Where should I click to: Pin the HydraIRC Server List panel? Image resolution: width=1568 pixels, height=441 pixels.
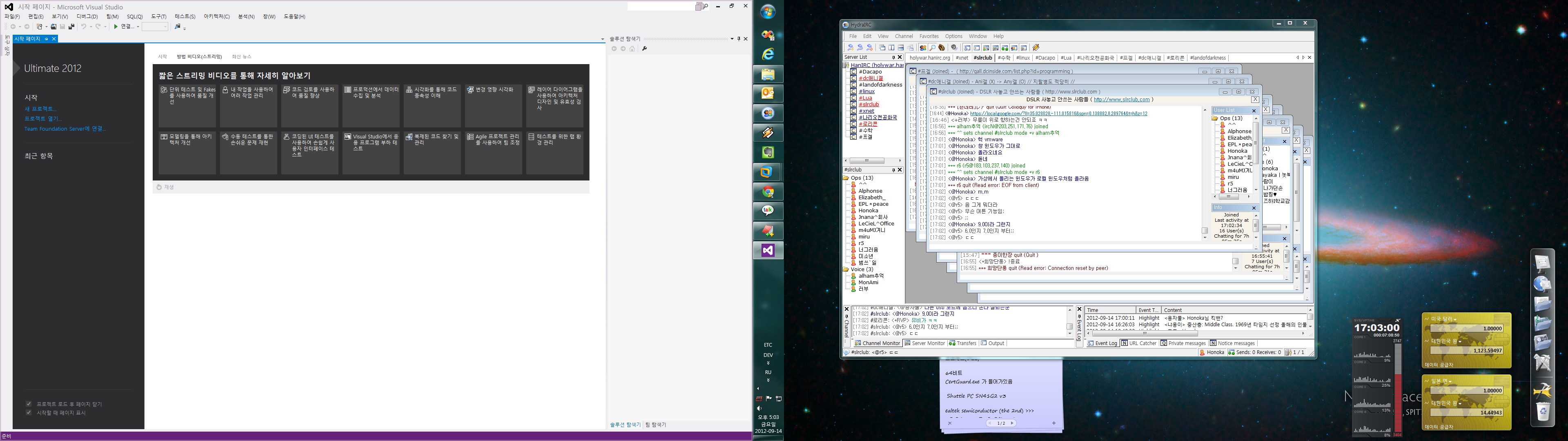pyautogui.click(x=893, y=57)
